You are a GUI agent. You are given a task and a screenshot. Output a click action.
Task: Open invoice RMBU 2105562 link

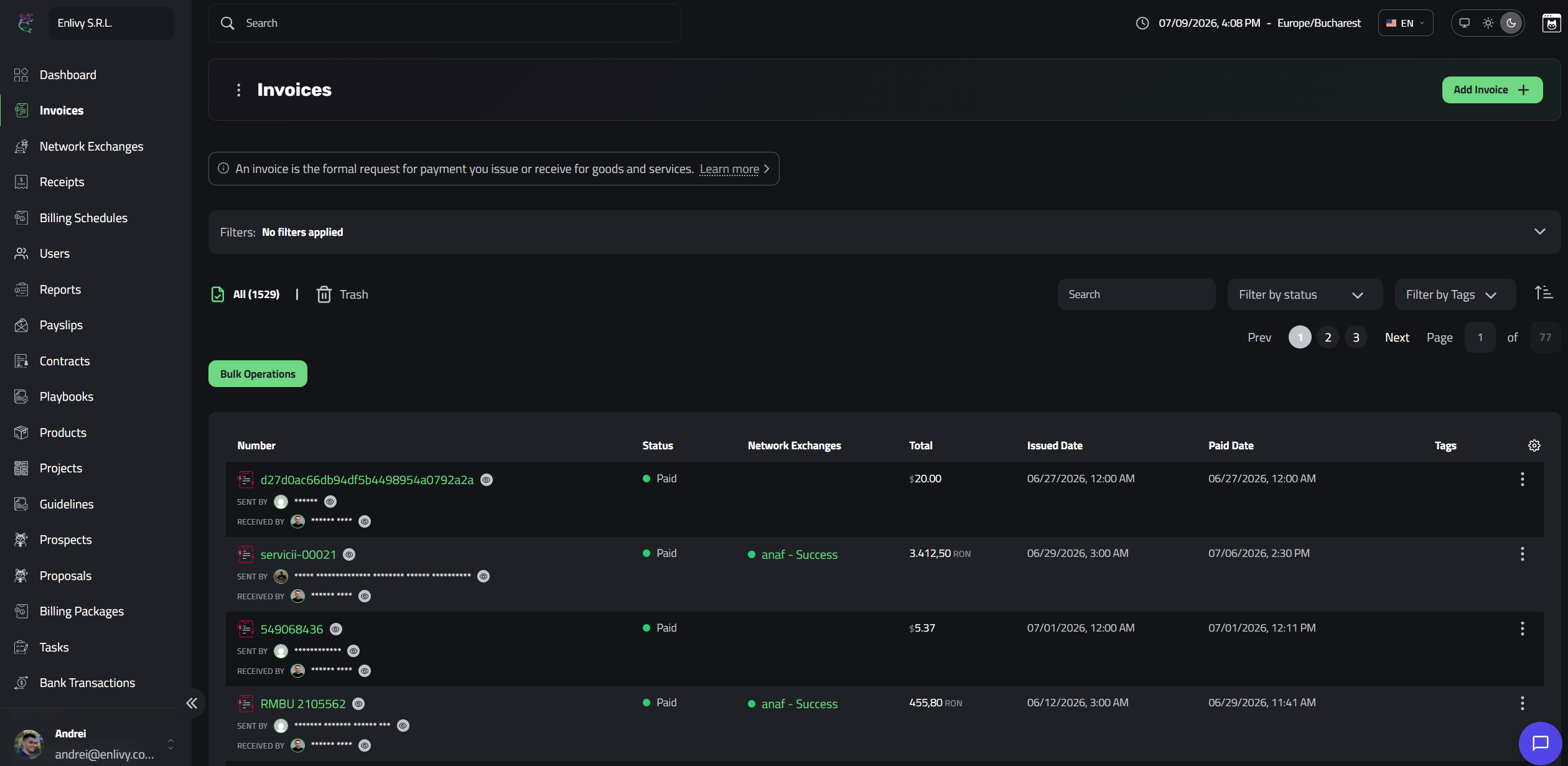coord(302,704)
